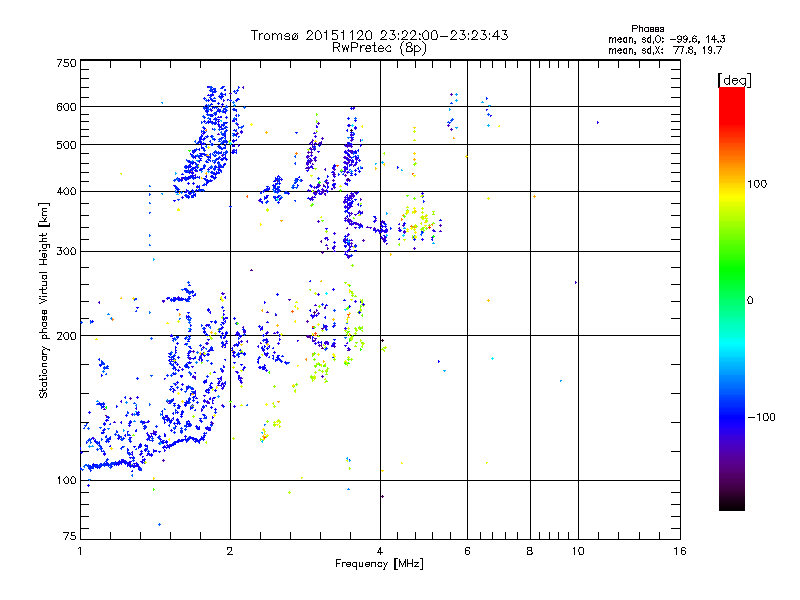Click the y-axis tick label '100' on height axis
This screenshot has height=600, width=800.
point(66,481)
